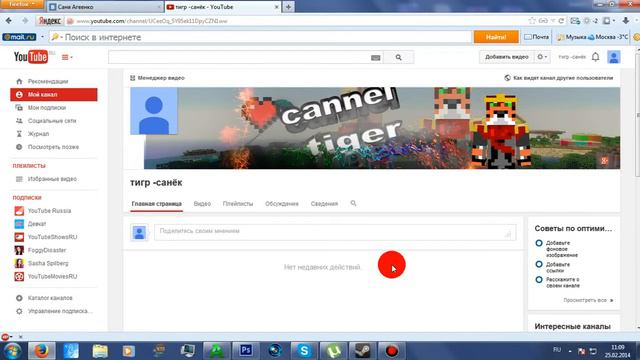The width and height of the screenshot is (640, 360).
Task: Open the Firefox menu button
Action: 22,4
